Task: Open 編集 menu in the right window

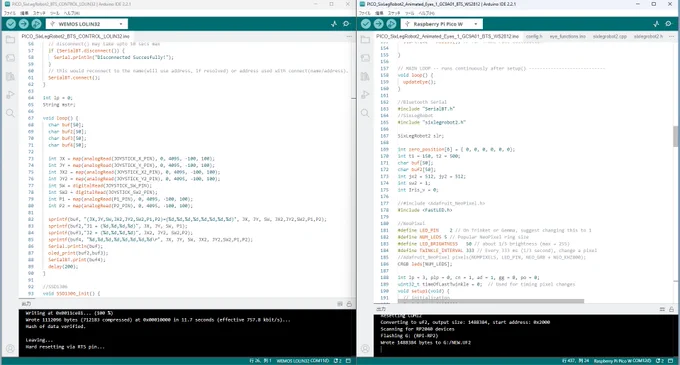Action: (x=379, y=13)
